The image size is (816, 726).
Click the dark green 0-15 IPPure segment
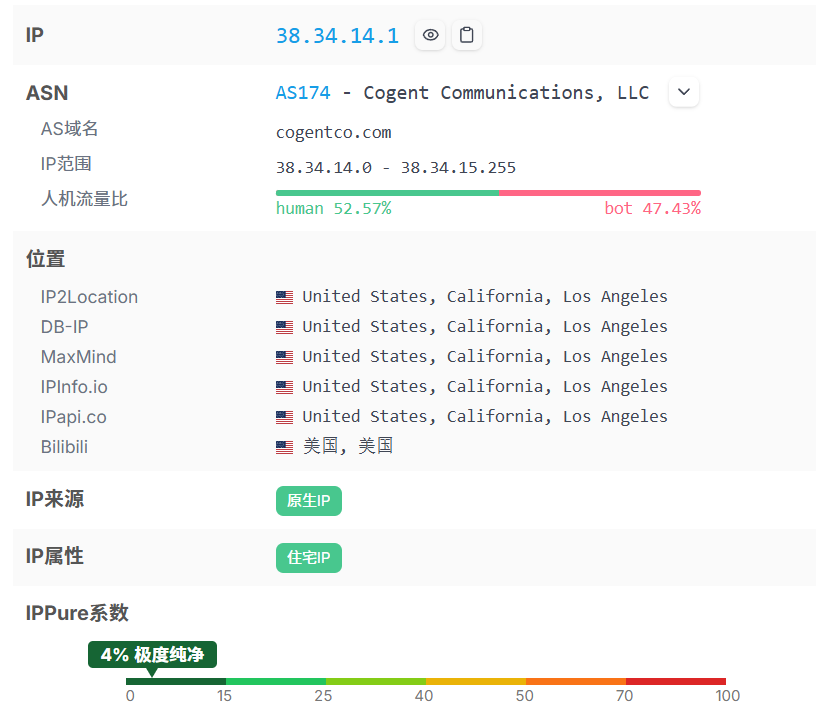click(x=176, y=681)
